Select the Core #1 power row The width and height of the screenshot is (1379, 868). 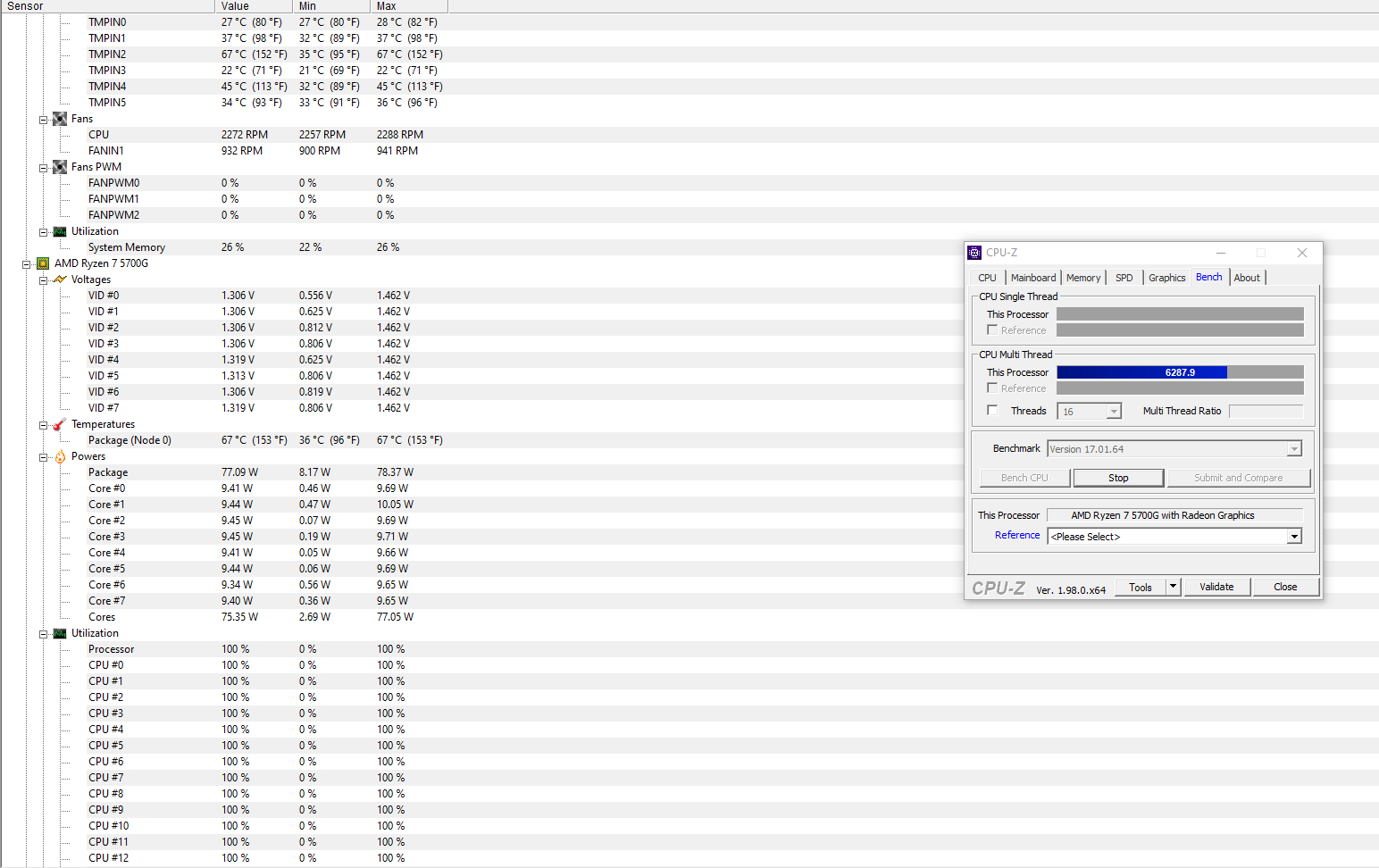pyautogui.click(x=689, y=505)
